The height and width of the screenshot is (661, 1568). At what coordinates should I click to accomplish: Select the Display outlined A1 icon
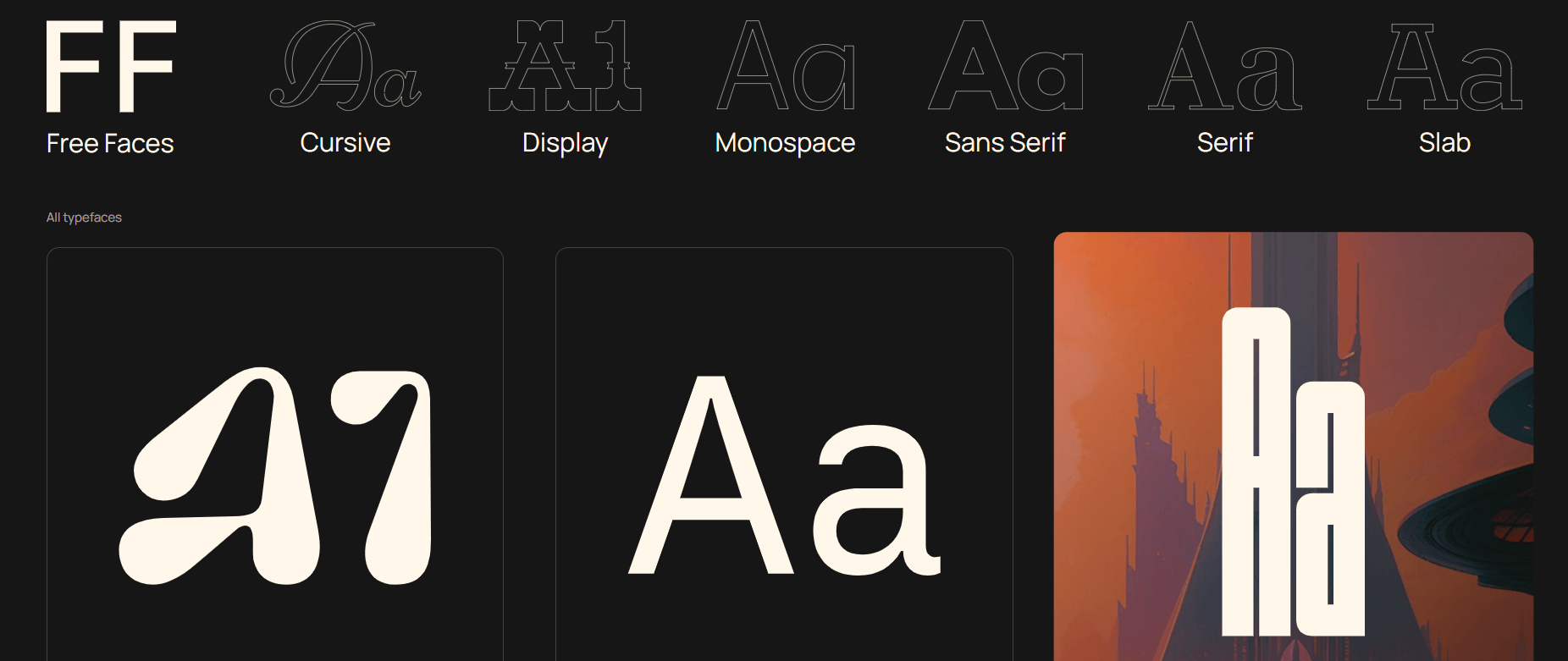[x=566, y=65]
